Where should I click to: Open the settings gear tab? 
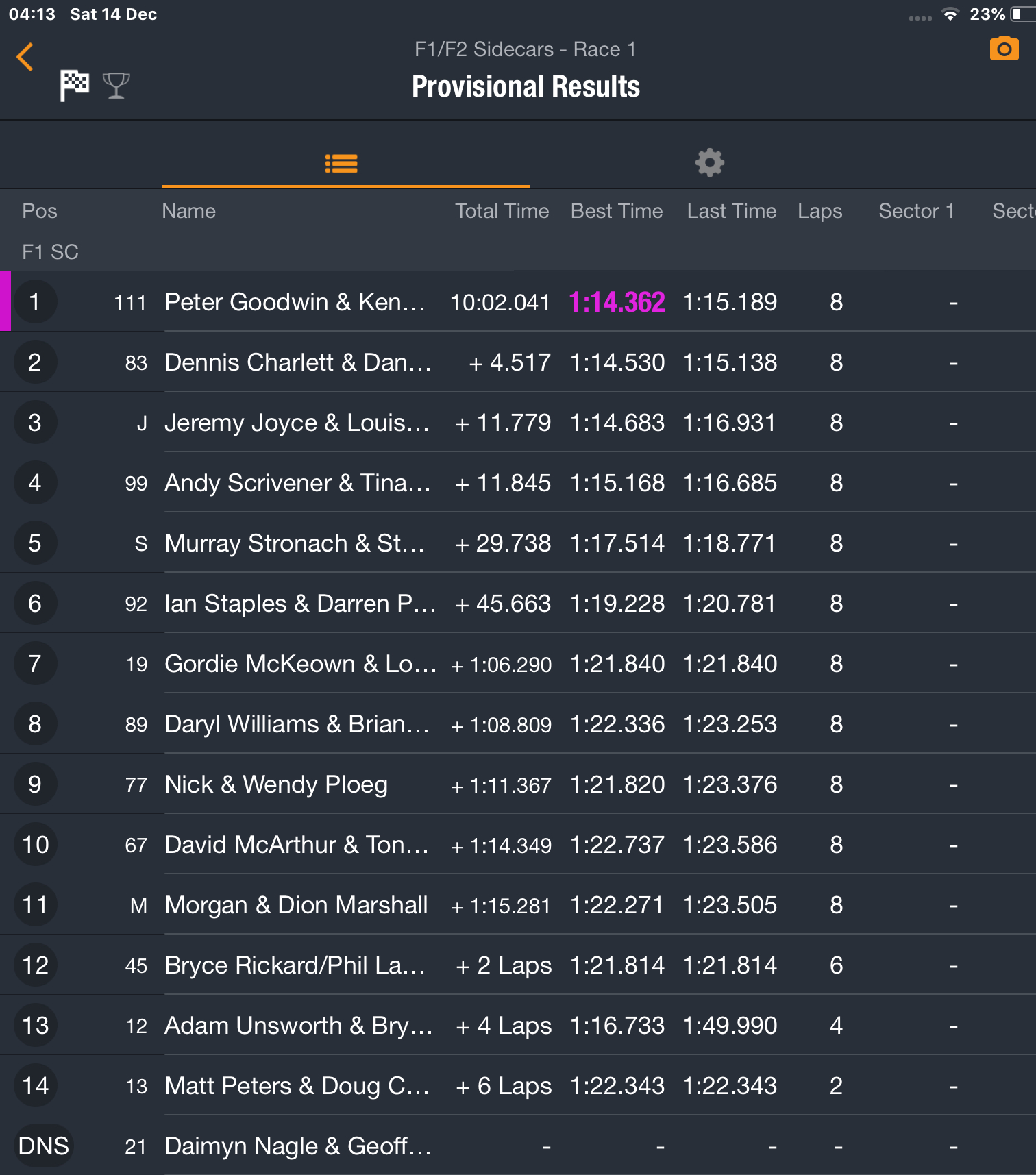(710, 162)
